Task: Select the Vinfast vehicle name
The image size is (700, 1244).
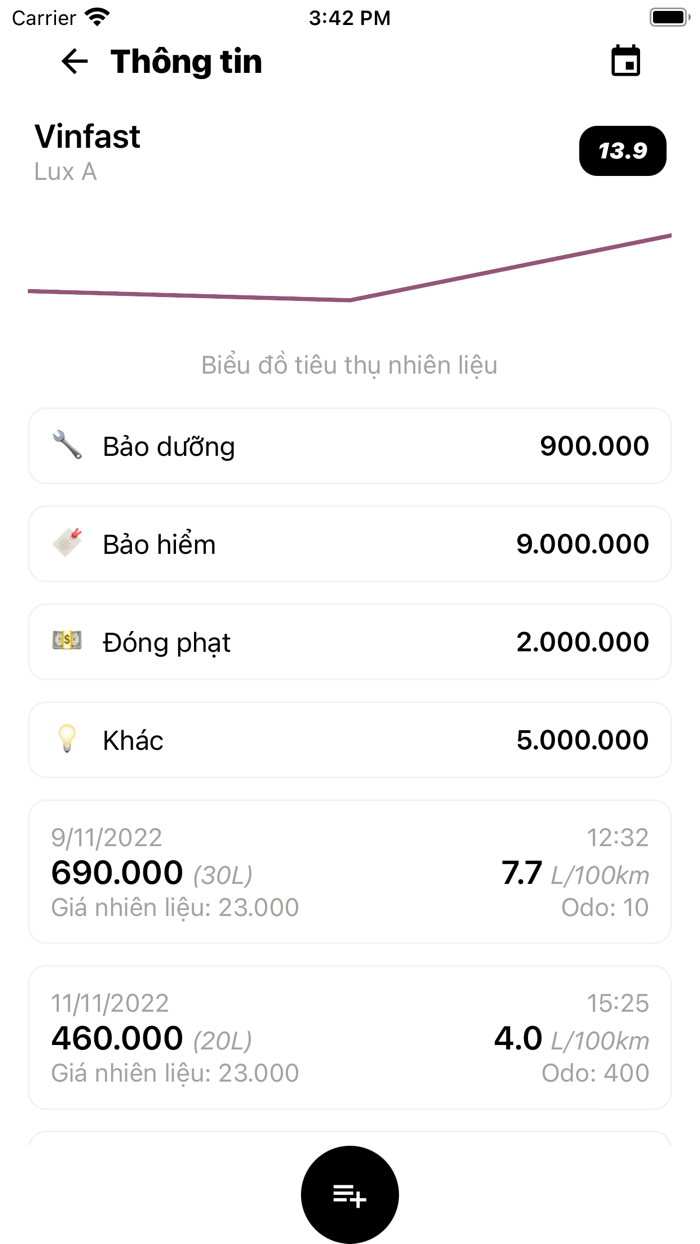Action: click(87, 137)
